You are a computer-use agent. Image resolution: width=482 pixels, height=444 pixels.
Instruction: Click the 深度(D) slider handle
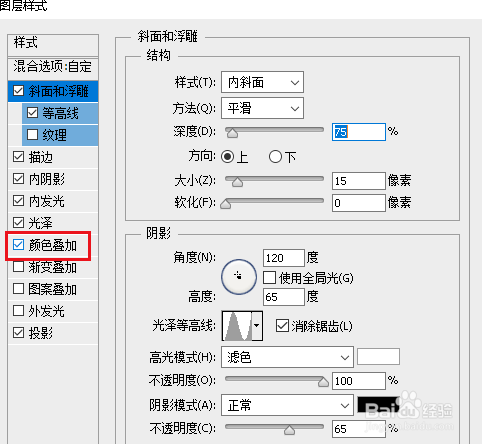point(232,133)
